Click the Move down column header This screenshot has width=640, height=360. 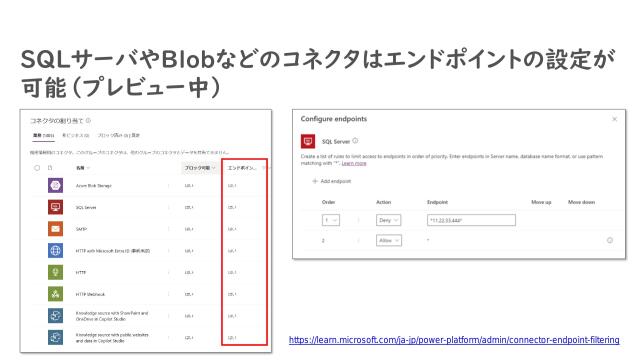pos(581,202)
